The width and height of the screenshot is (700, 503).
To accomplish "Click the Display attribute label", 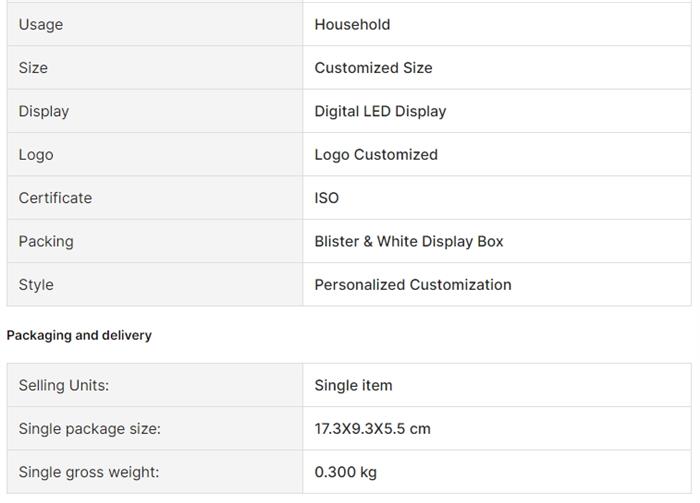I will click(44, 111).
